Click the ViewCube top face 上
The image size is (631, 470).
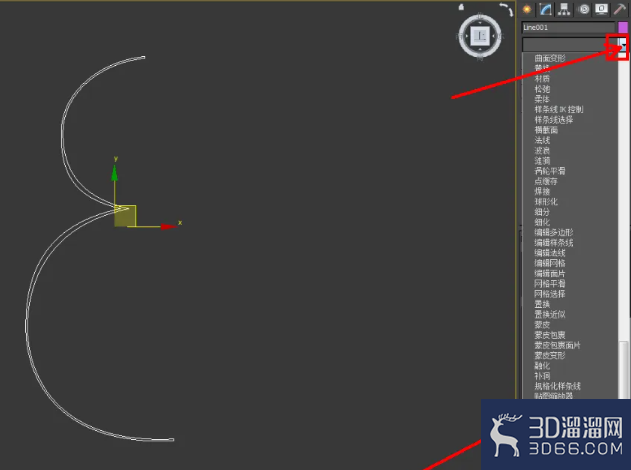(480, 36)
